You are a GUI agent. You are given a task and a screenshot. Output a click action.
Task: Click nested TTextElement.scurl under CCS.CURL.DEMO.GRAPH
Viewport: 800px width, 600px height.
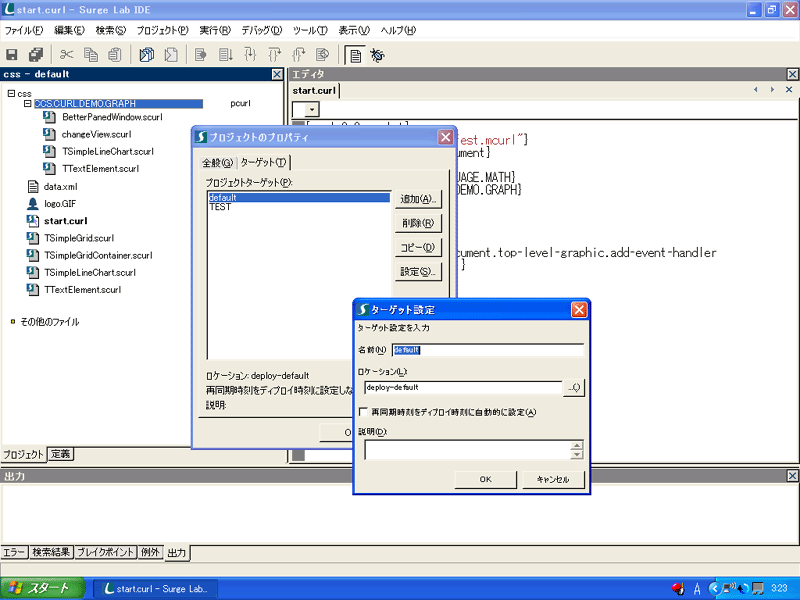[101, 168]
